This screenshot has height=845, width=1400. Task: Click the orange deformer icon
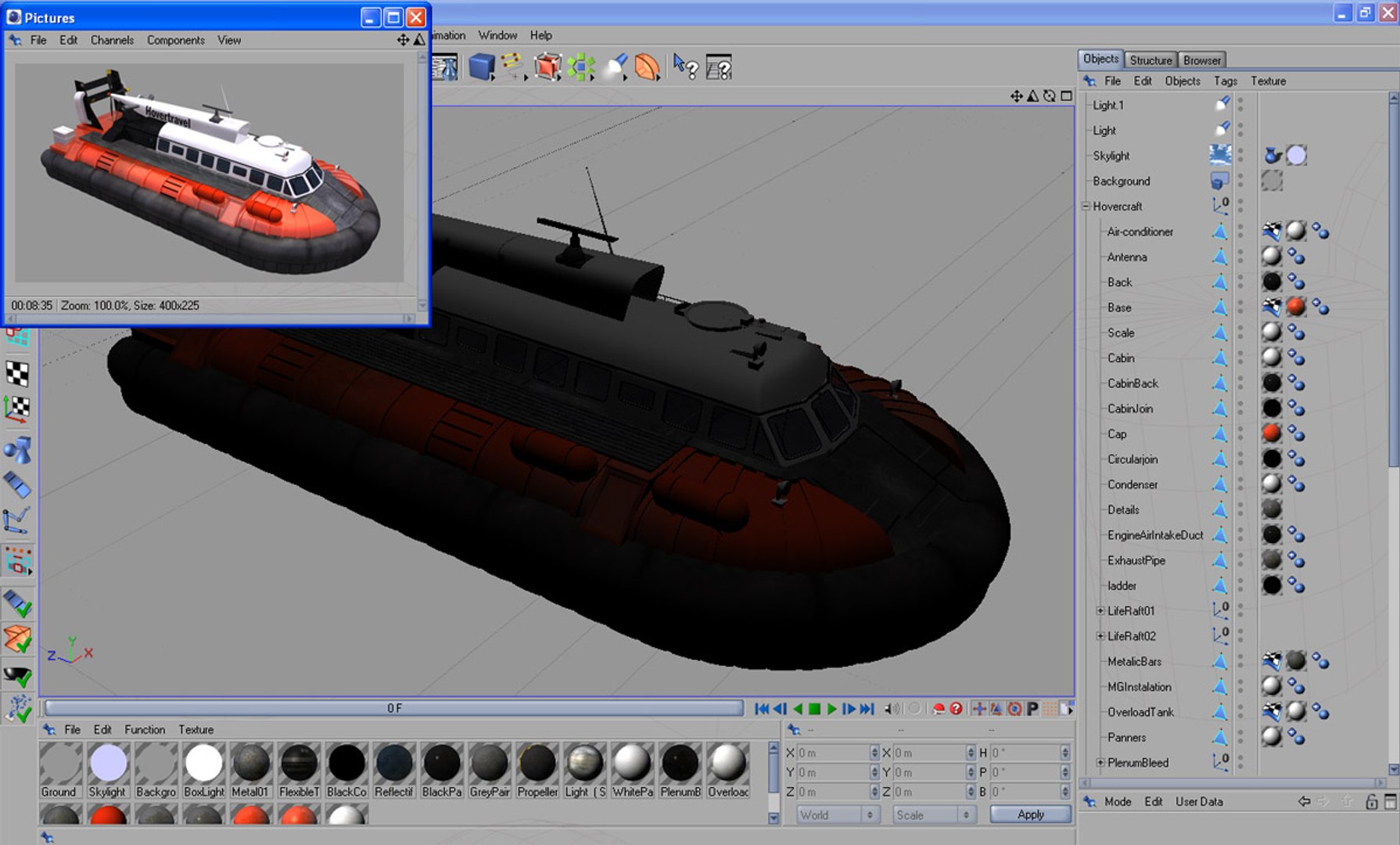(x=647, y=67)
